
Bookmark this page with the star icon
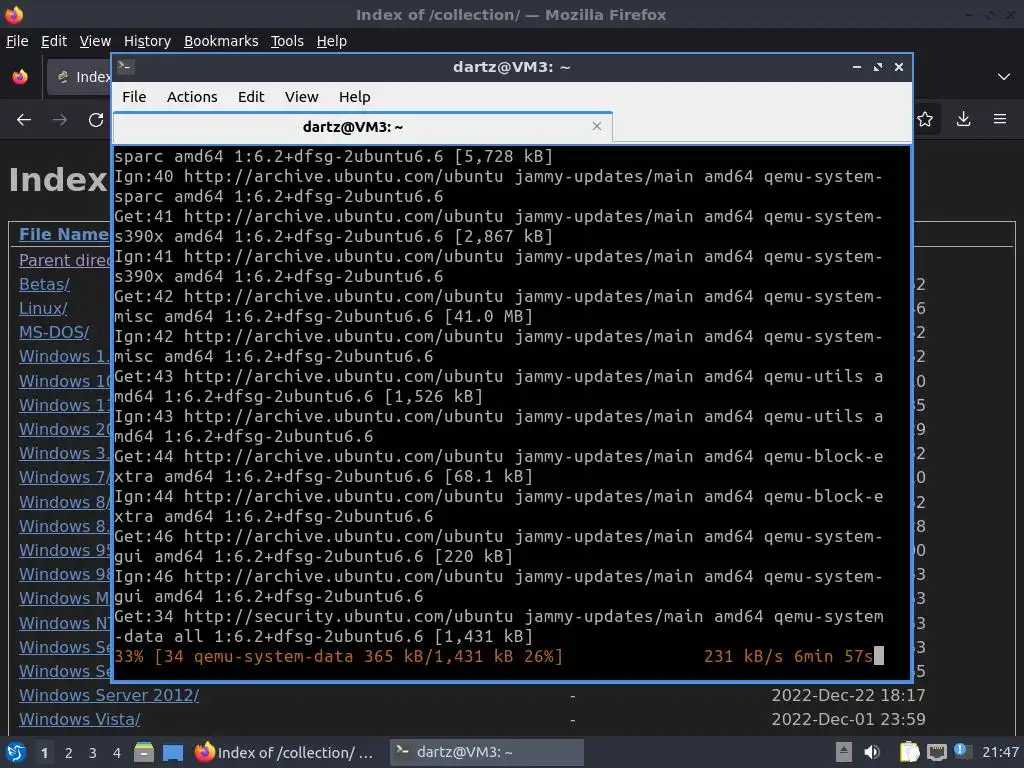925,119
